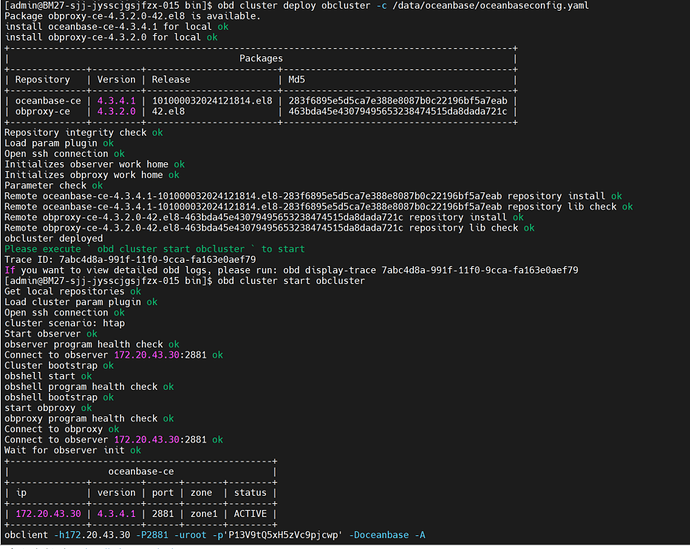Click 'obshell start' line
Image resolution: width=690 pixels, height=549 pixels.
coord(48,376)
